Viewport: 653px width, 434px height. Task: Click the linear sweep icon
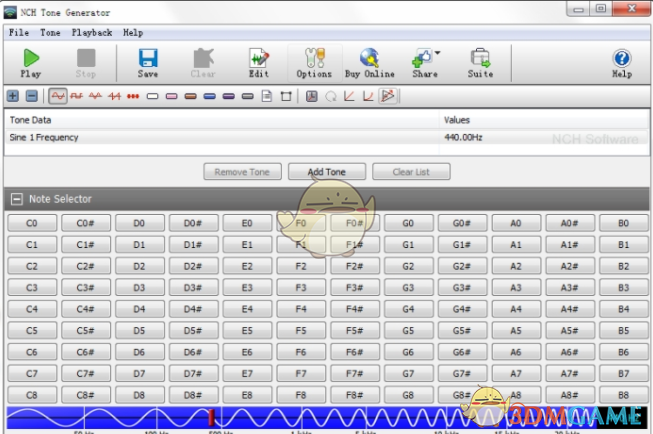(349, 96)
